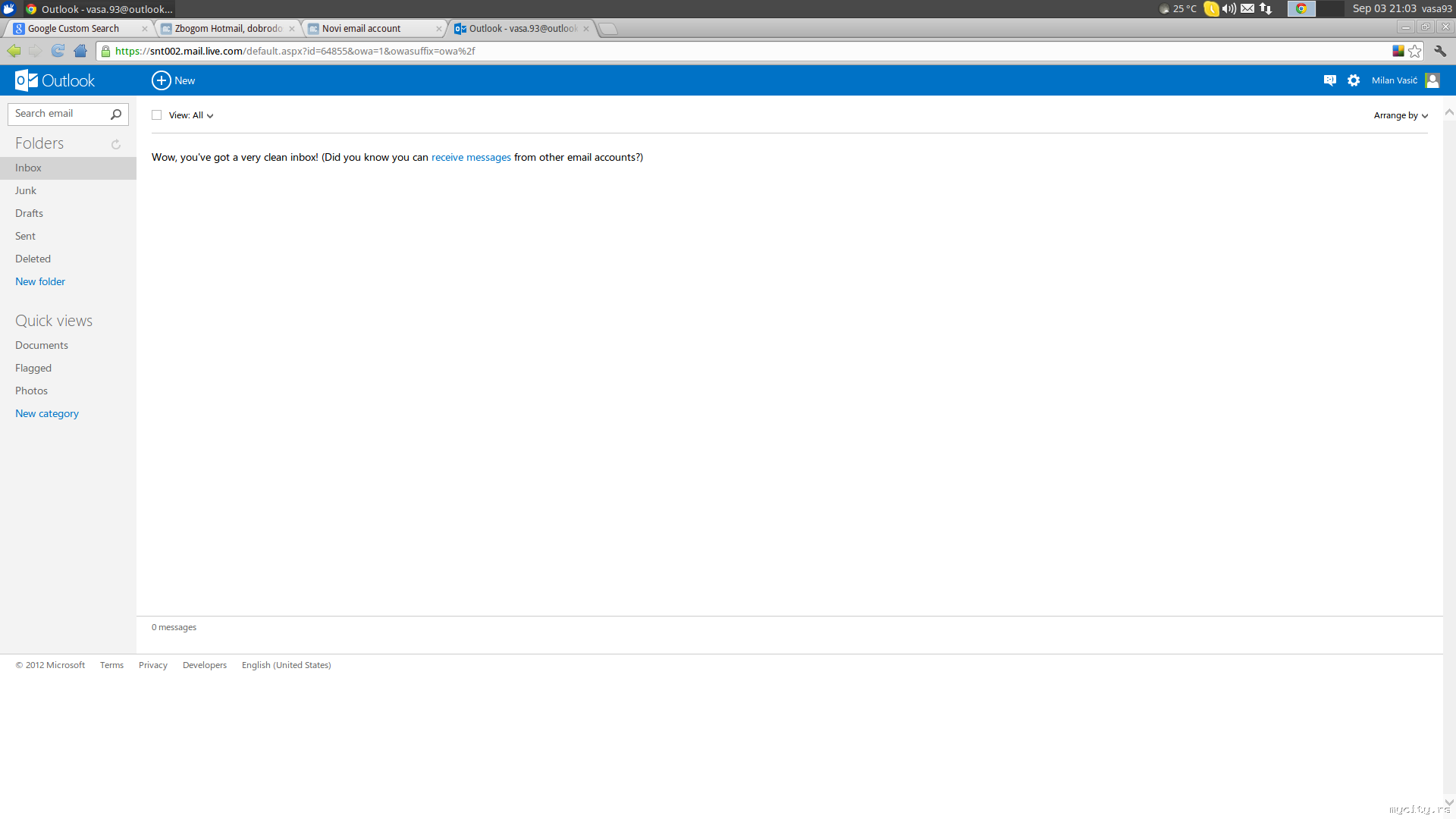Refresh folders with the circular arrow

click(x=116, y=144)
